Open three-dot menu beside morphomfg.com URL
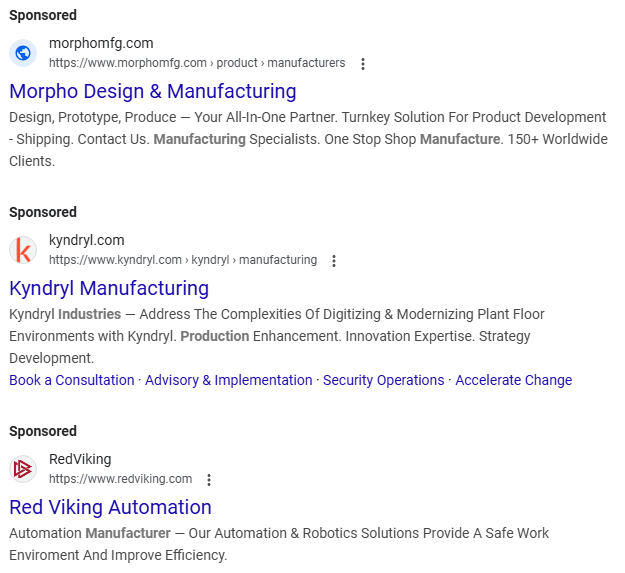The width and height of the screenshot is (625, 573). [x=363, y=64]
